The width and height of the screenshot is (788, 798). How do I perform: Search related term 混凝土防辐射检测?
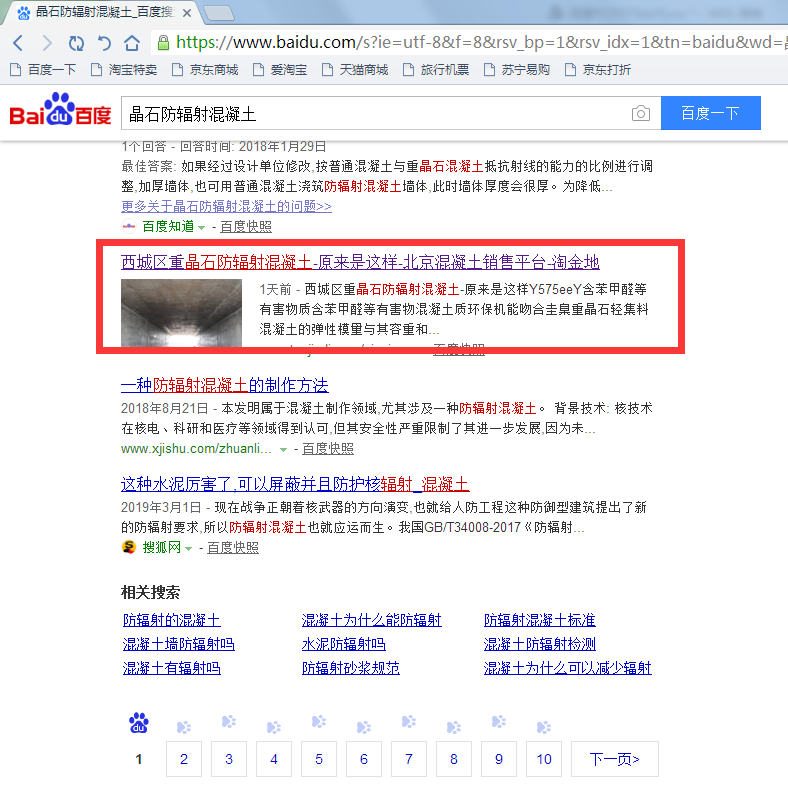(x=540, y=644)
